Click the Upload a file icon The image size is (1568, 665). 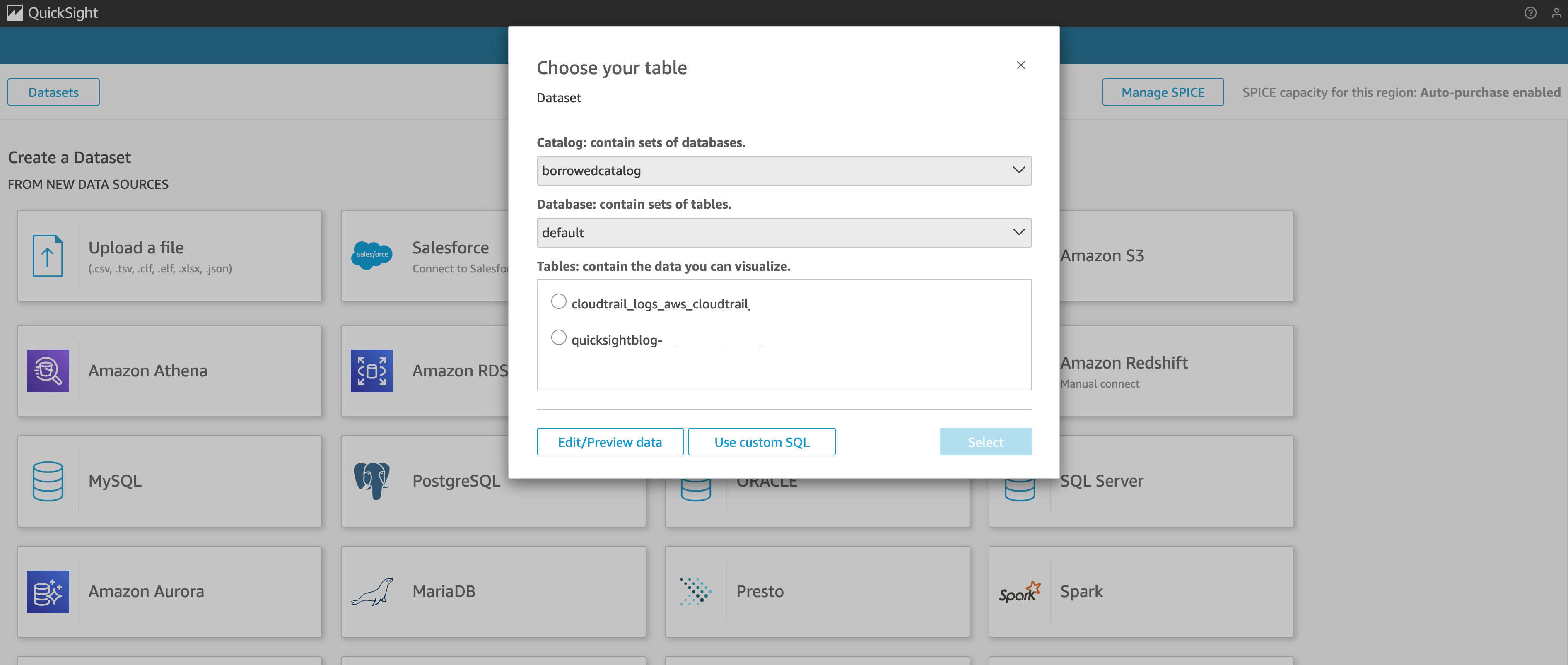click(48, 255)
